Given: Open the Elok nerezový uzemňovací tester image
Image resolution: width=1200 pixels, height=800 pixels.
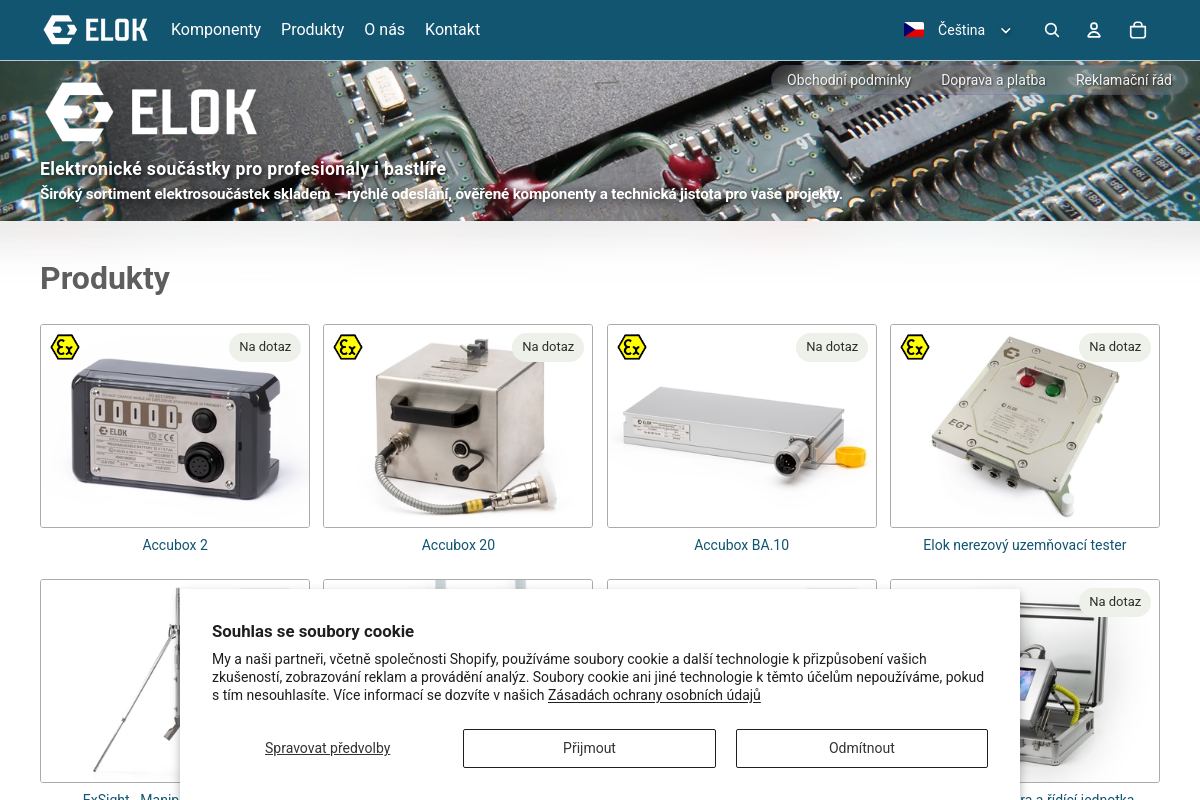Looking at the screenshot, I should pyautogui.click(x=1025, y=427).
